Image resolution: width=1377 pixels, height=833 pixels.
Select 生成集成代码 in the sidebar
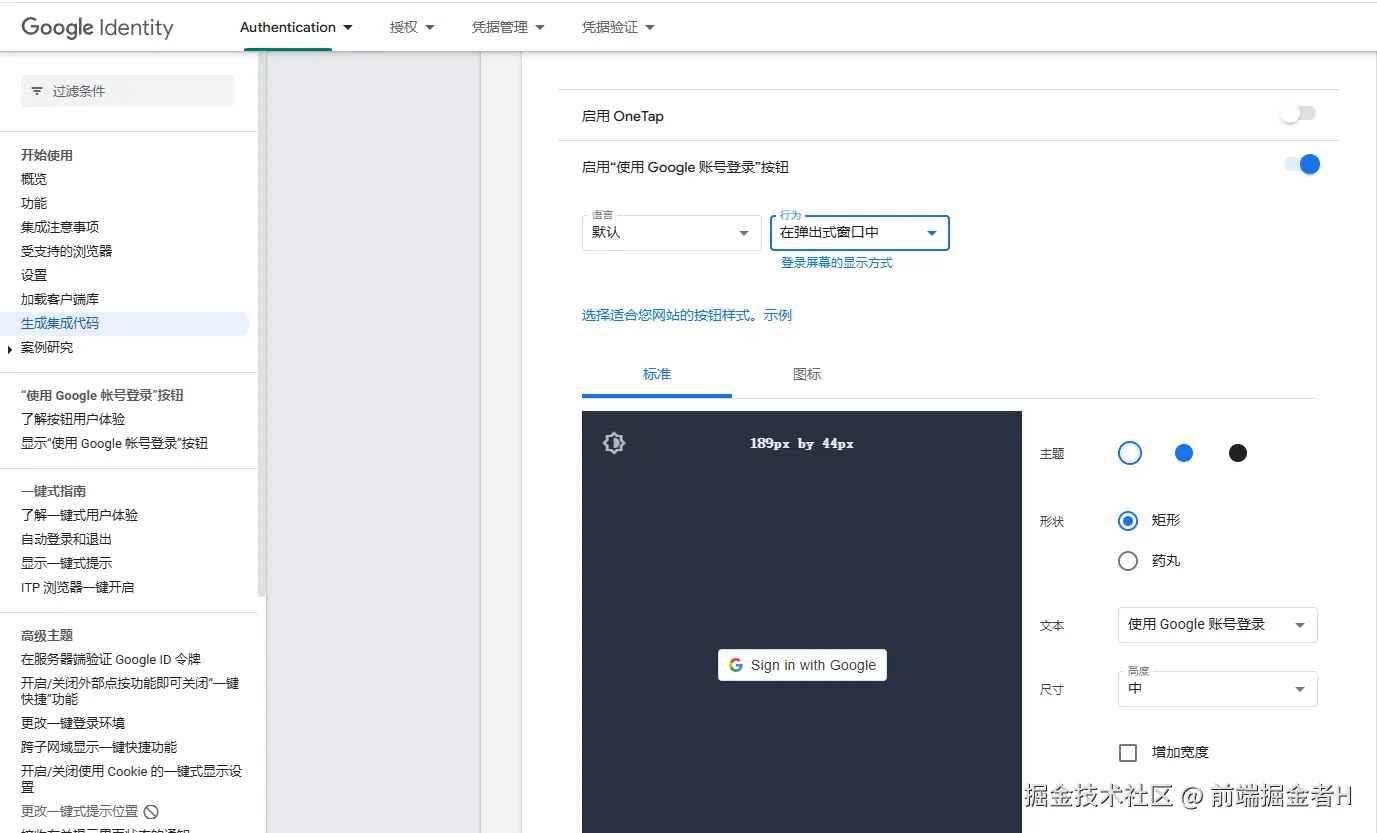(x=60, y=323)
